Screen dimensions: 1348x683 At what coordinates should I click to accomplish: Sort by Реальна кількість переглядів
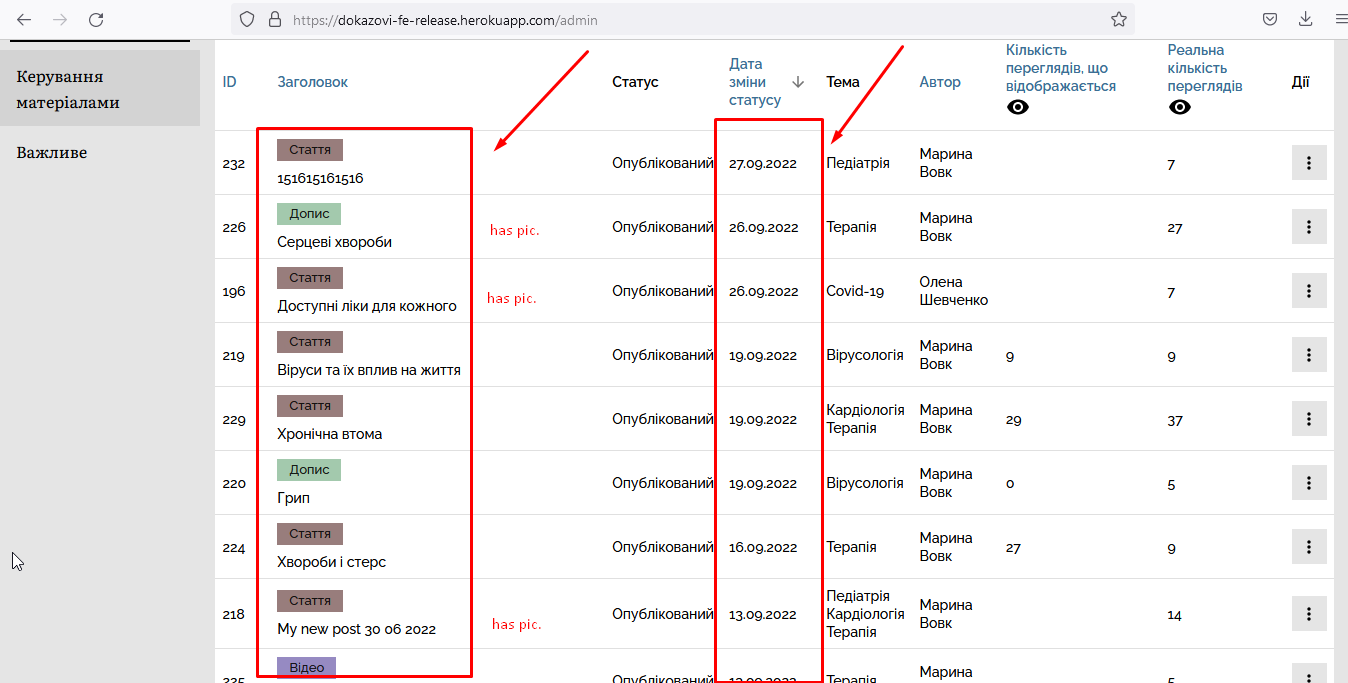1205,68
